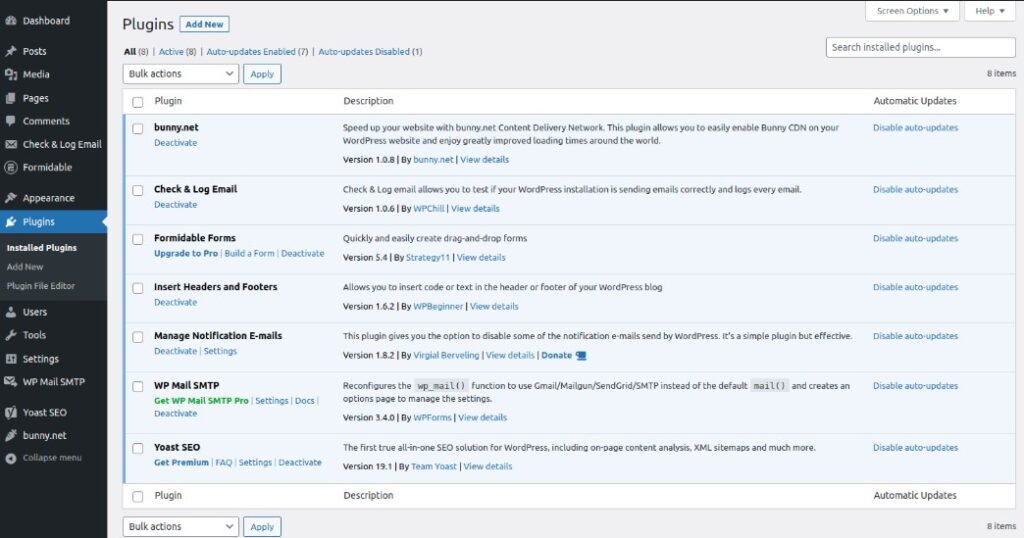Screen dimensions: 1024x538
Task: Click Get Premium link for Yoast SEO
Action: pyautogui.click(x=182, y=462)
